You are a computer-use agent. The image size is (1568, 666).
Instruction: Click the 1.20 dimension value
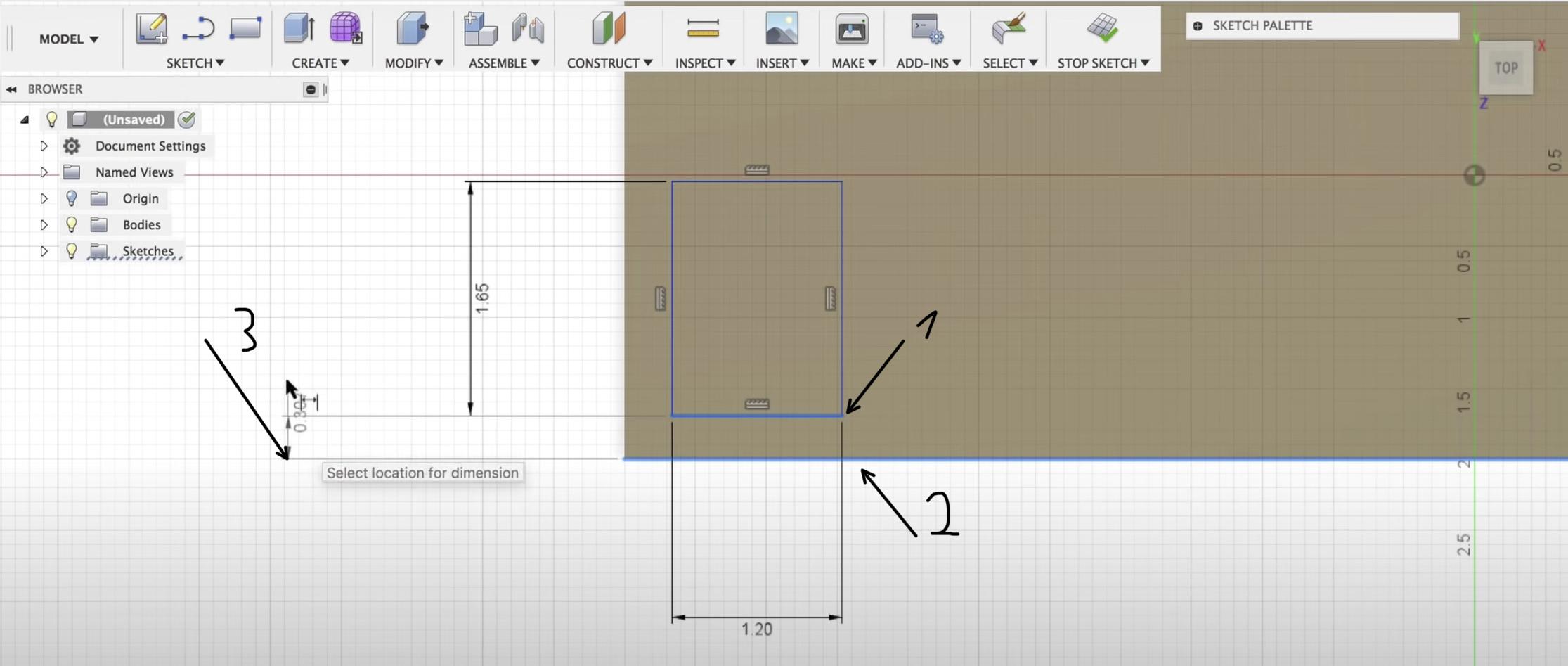coord(757,629)
